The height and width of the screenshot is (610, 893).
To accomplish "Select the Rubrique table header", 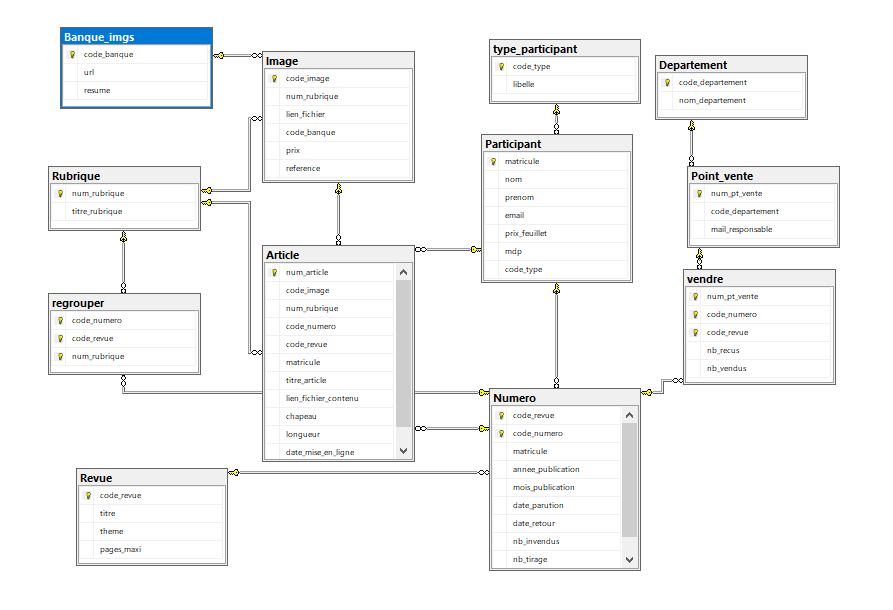I will tap(125, 176).
